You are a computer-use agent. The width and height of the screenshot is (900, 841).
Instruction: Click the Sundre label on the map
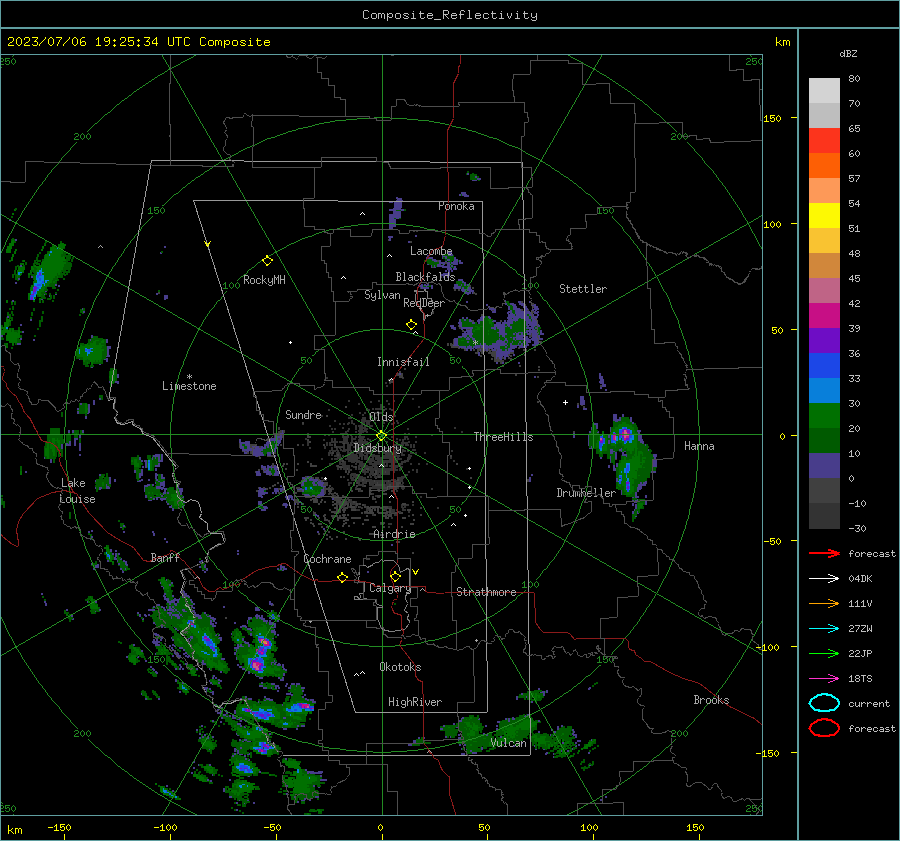(303, 415)
